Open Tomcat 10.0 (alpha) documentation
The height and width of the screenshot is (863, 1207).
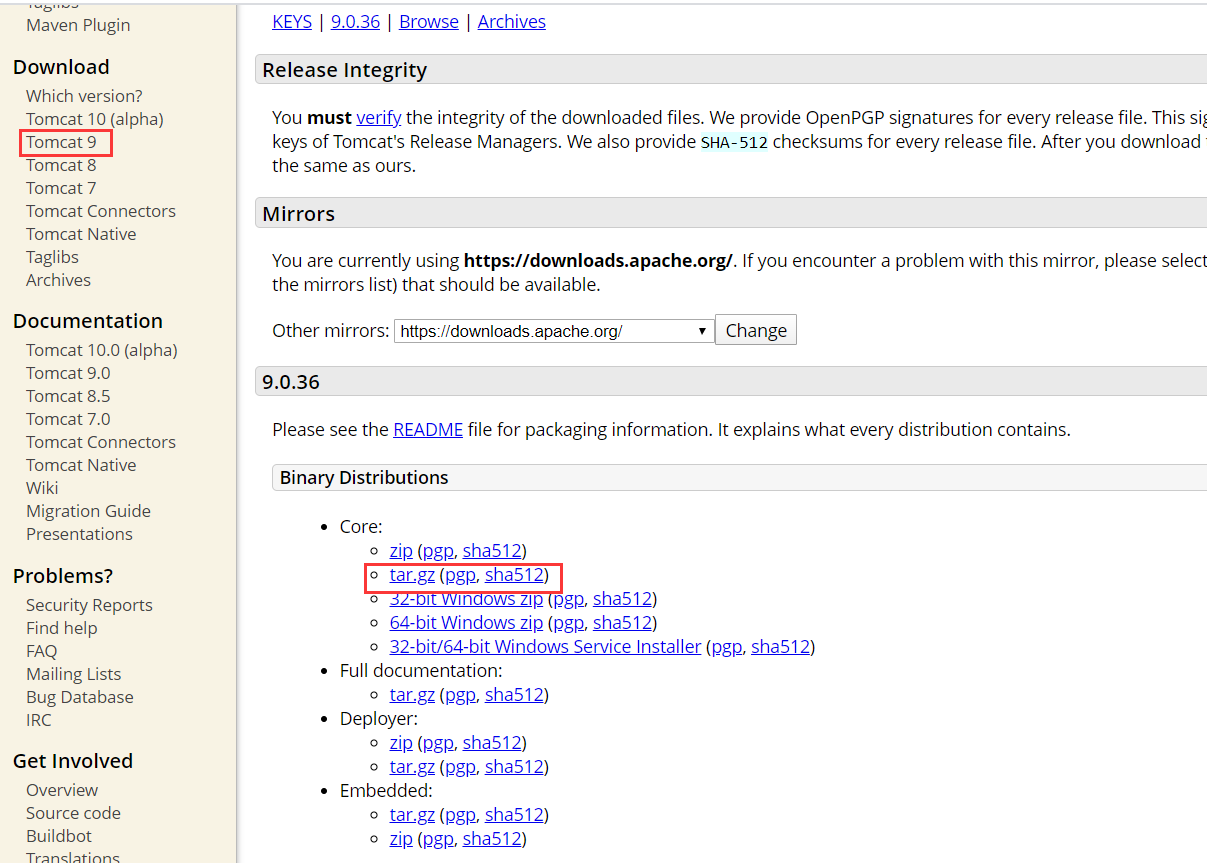(x=102, y=350)
